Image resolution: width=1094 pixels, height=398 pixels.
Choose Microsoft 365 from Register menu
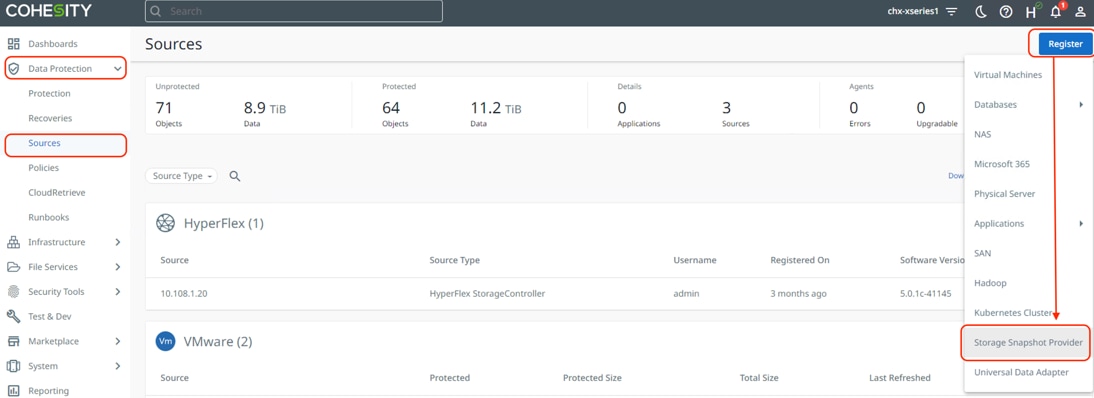point(1002,164)
